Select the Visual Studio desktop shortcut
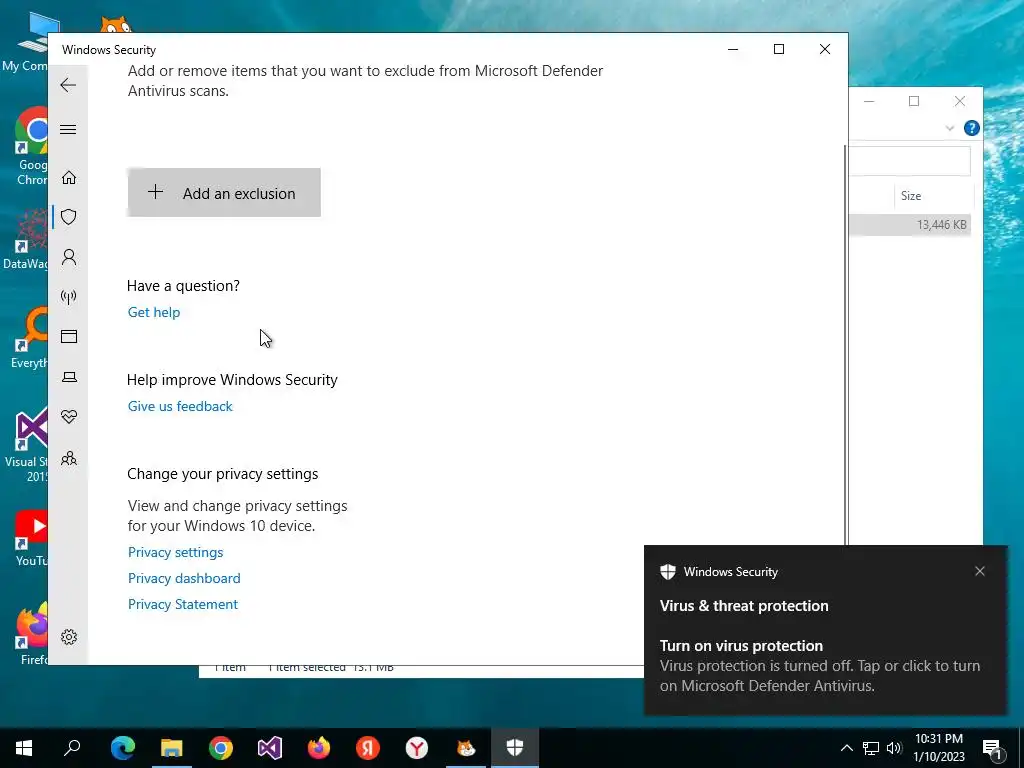 29,444
